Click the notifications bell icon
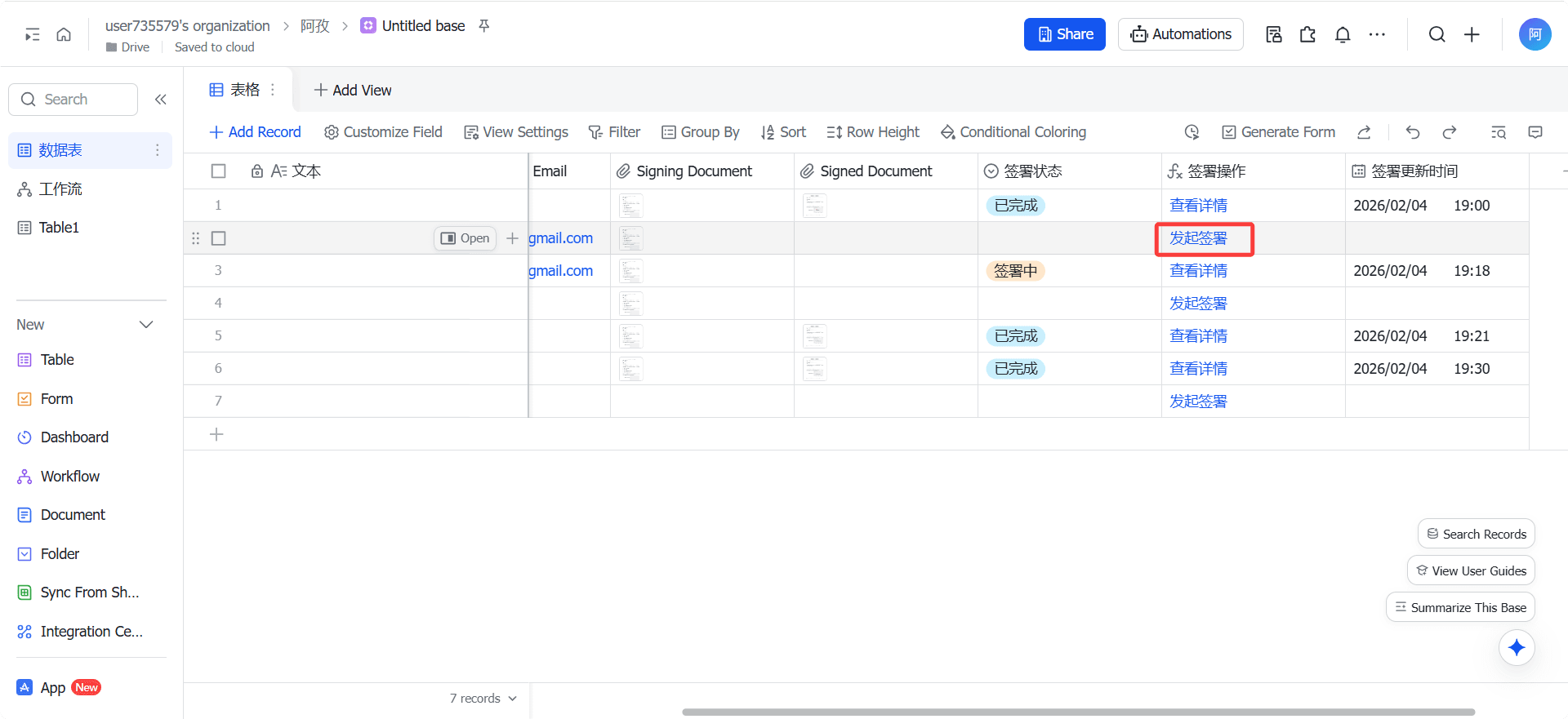This screenshot has width=1568, height=719. point(1343,34)
